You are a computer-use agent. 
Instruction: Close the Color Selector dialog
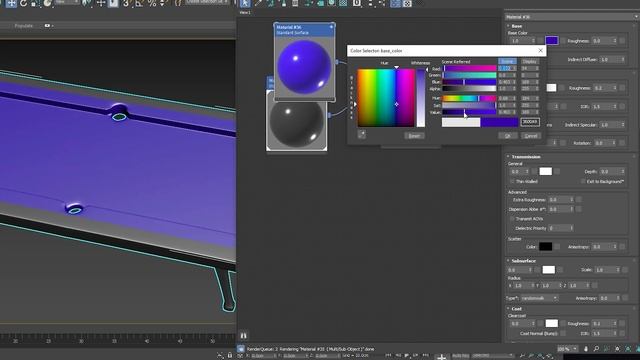pyautogui.click(x=540, y=51)
